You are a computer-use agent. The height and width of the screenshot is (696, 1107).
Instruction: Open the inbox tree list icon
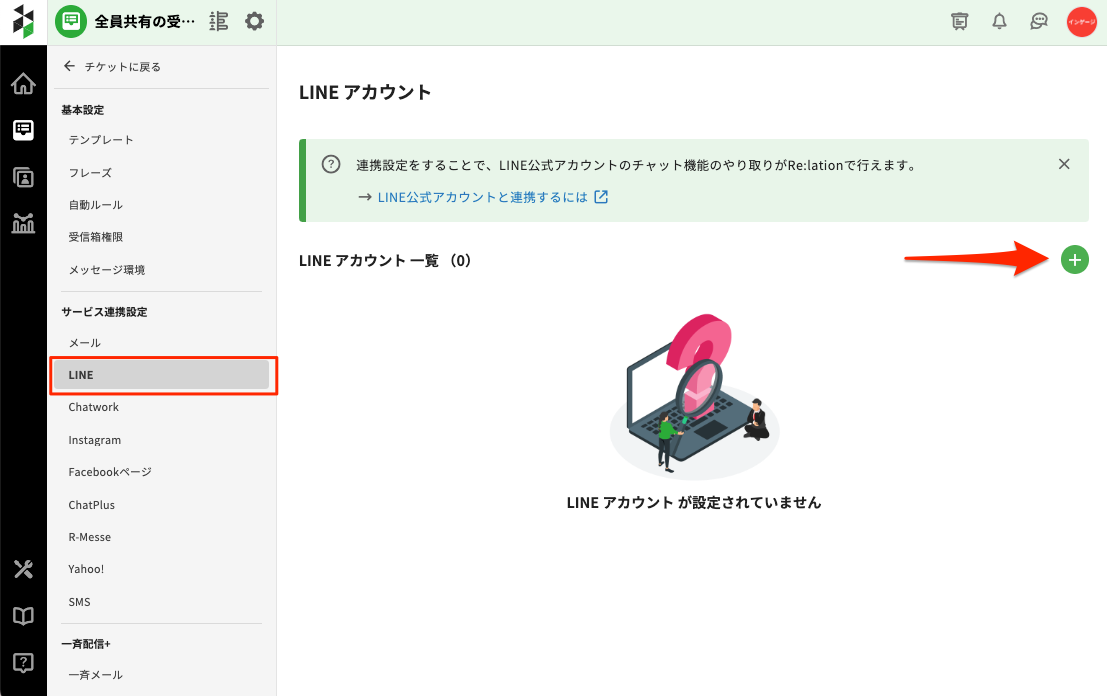coord(219,21)
